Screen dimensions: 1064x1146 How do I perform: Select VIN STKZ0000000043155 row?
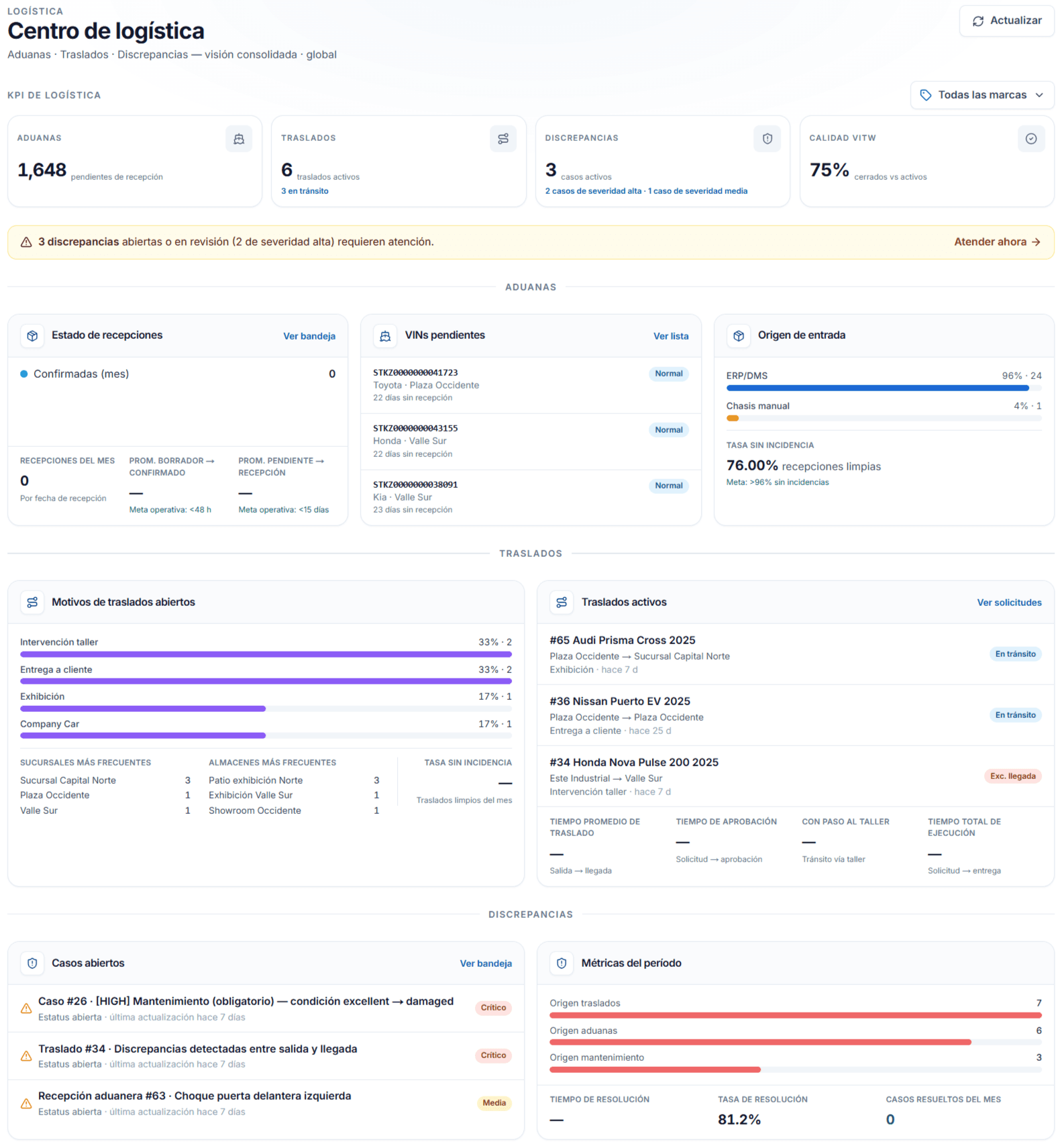[531, 441]
